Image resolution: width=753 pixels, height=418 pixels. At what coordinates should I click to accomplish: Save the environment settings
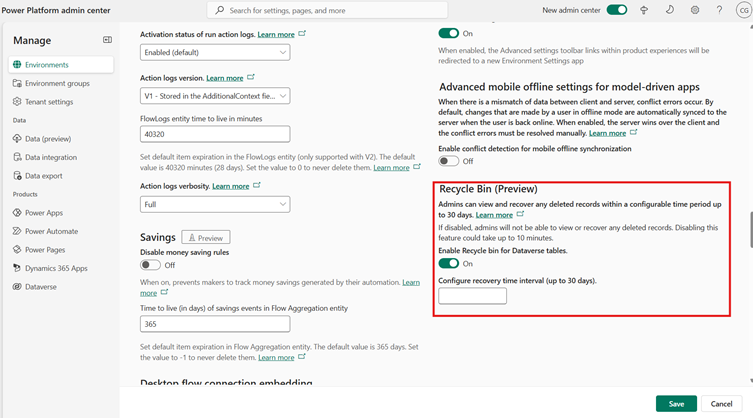676,404
